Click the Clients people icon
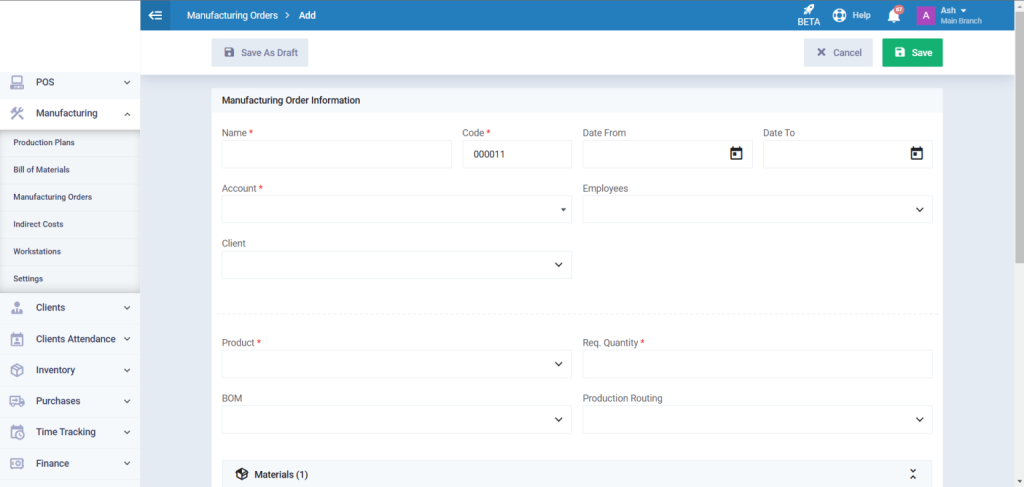 pos(17,307)
